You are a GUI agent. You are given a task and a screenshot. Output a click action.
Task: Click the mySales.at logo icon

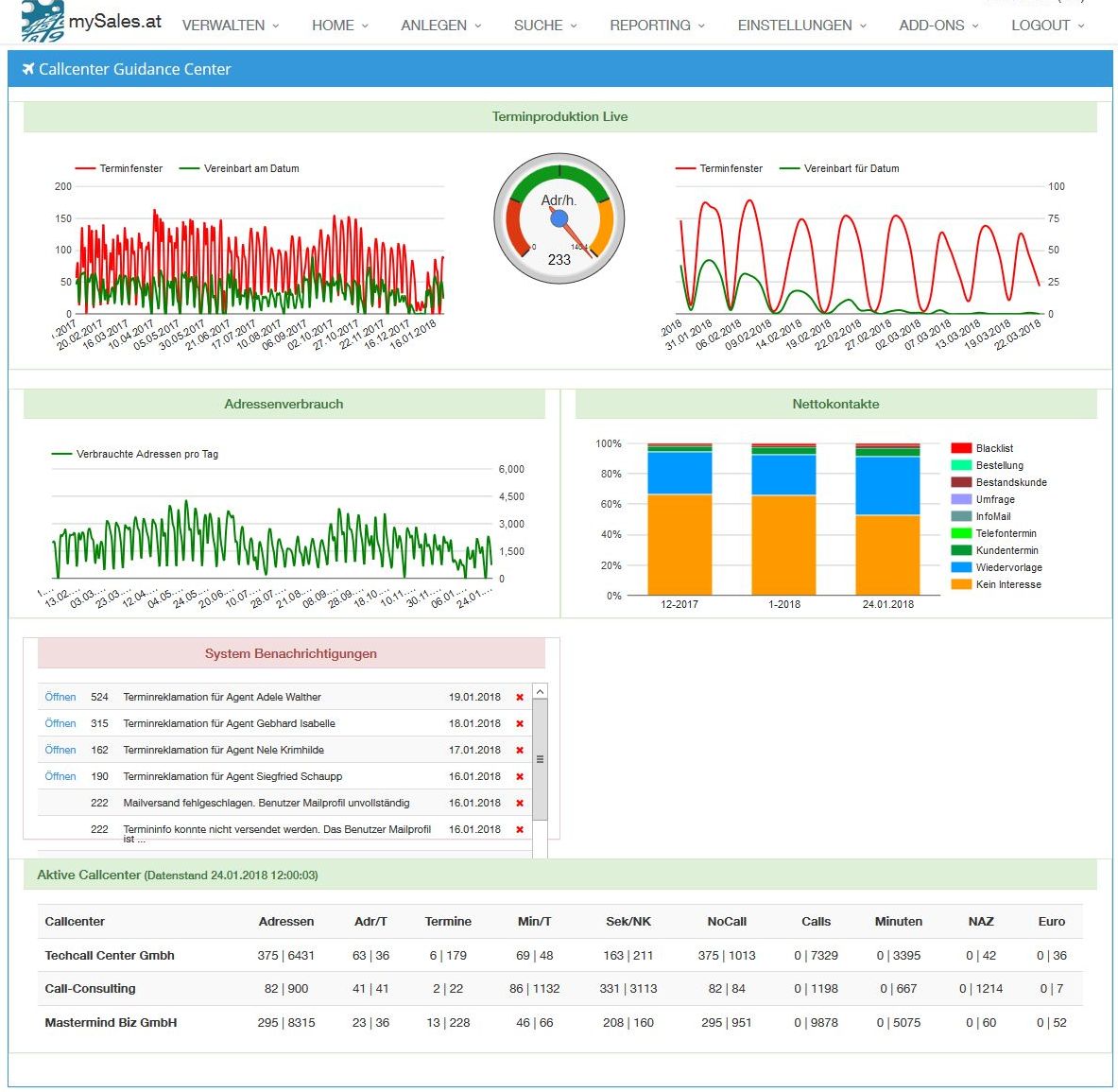point(43,21)
